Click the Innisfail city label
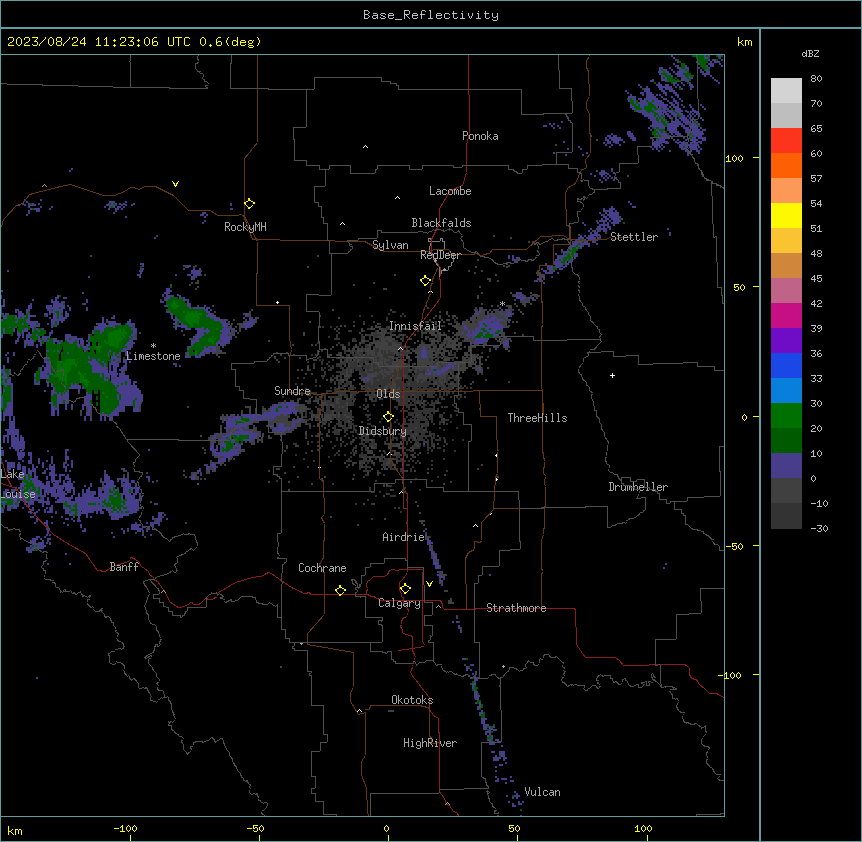Viewport: 862px width, 842px height. [x=415, y=326]
